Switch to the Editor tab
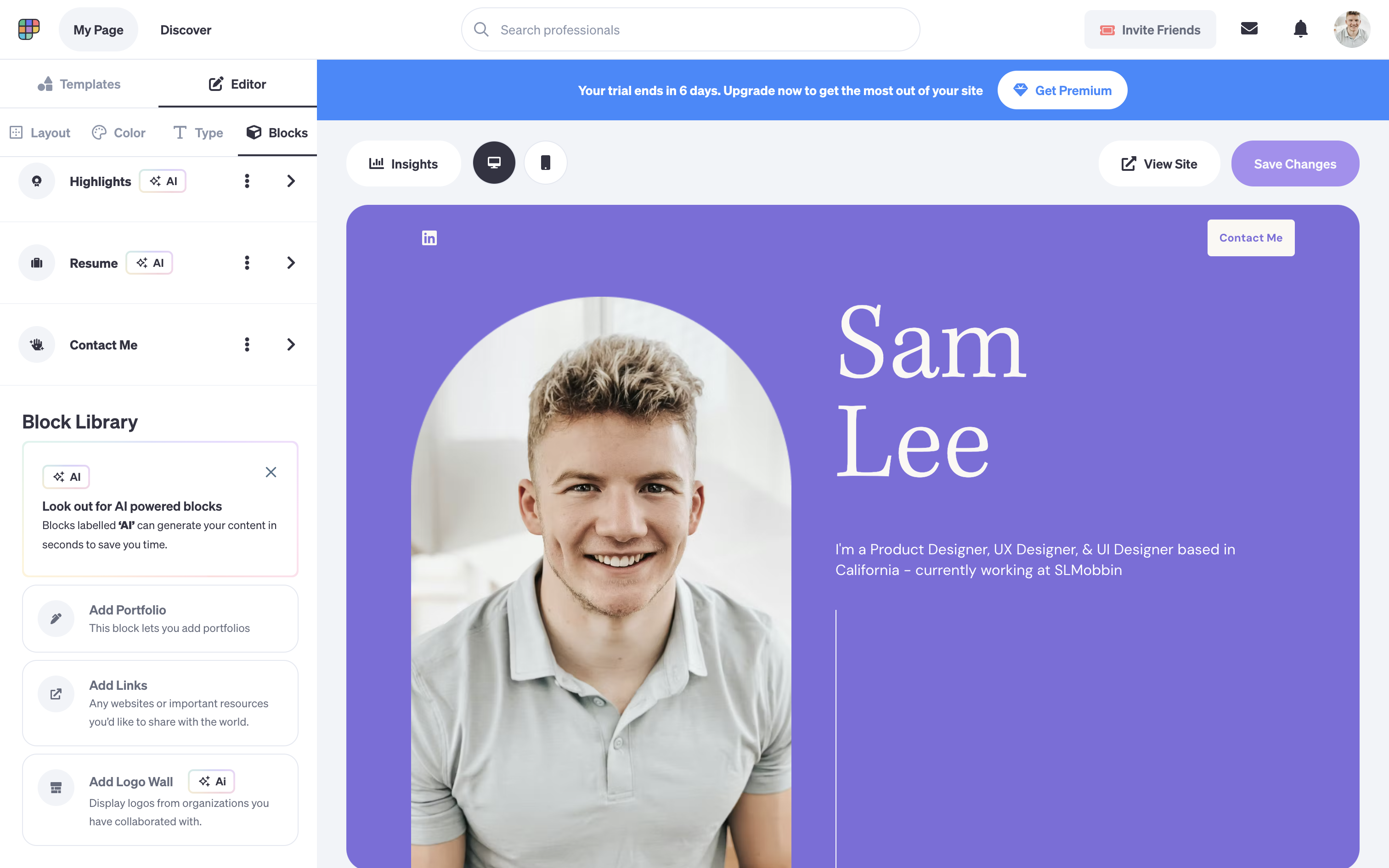 point(237,84)
